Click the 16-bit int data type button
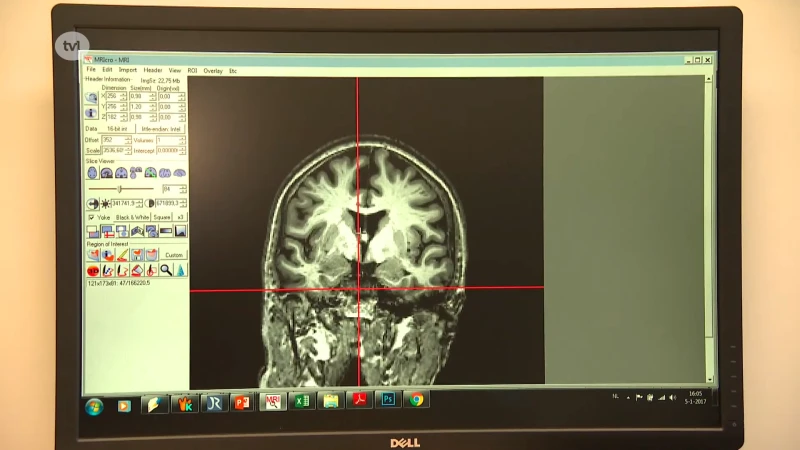The height and width of the screenshot is (450, 800). (x=117, y=129)
